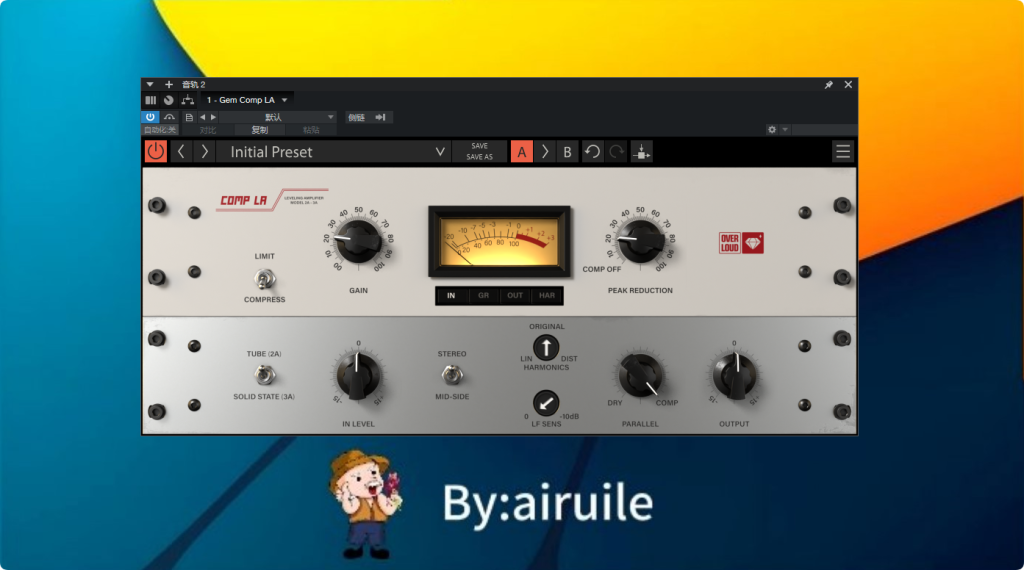Add a new insert with plus icon
Image resolution: width=1024 pixels, height=570 pixels.
tap(168, 84)
